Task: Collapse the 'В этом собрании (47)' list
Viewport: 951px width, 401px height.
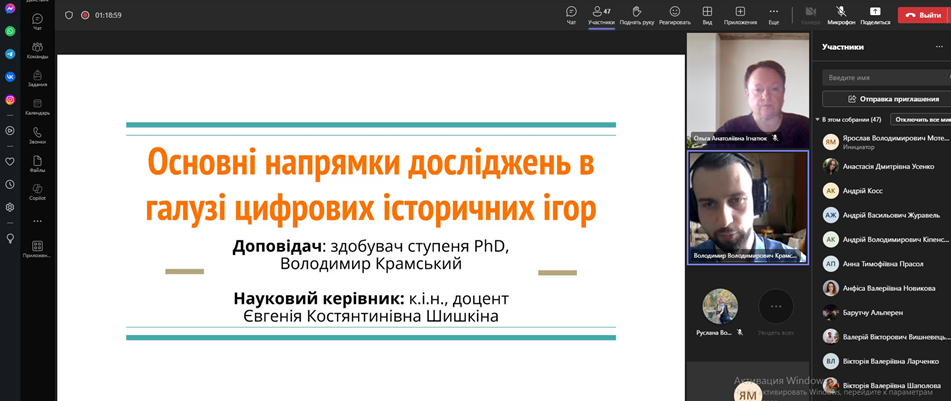Action: click(x=818, y=120)
